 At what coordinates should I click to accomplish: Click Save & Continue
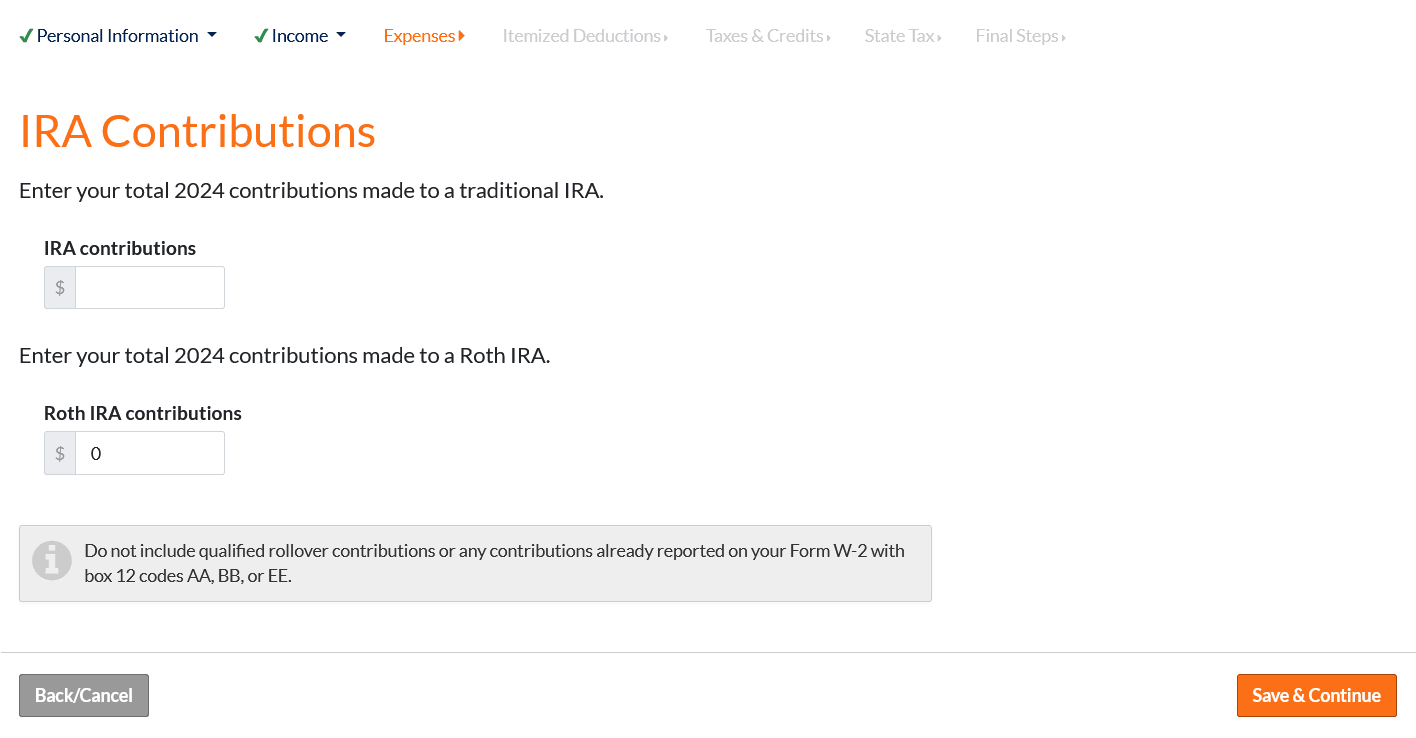point(1316,695)
